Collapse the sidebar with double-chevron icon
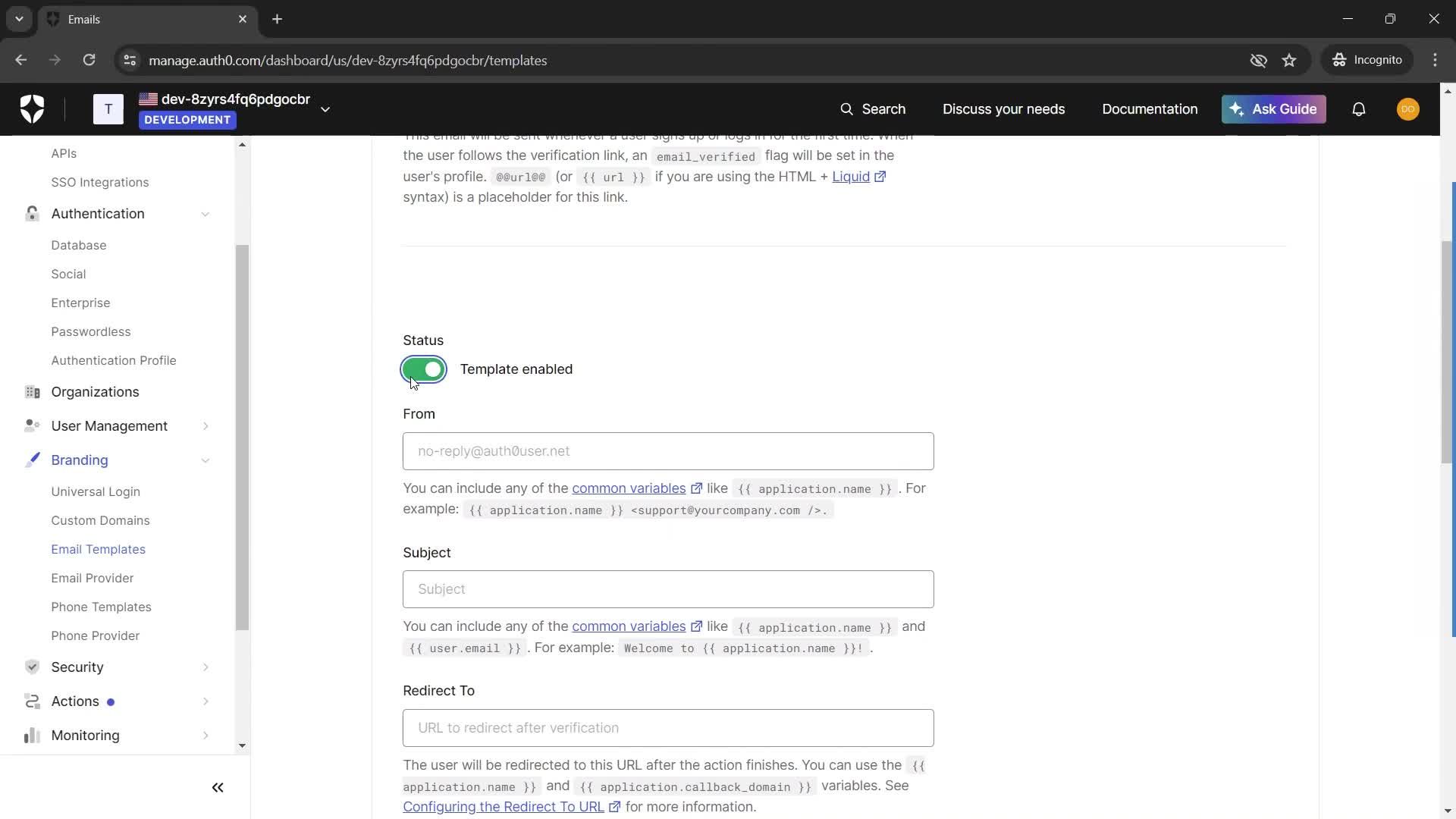This screenshot has width=1456, height=819. (218, 788)
